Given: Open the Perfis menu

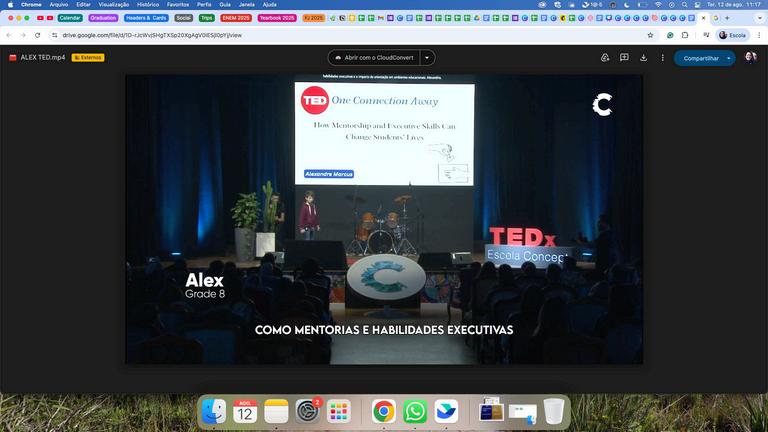Looking at the screenshot, I should click(x=204, y=4).
